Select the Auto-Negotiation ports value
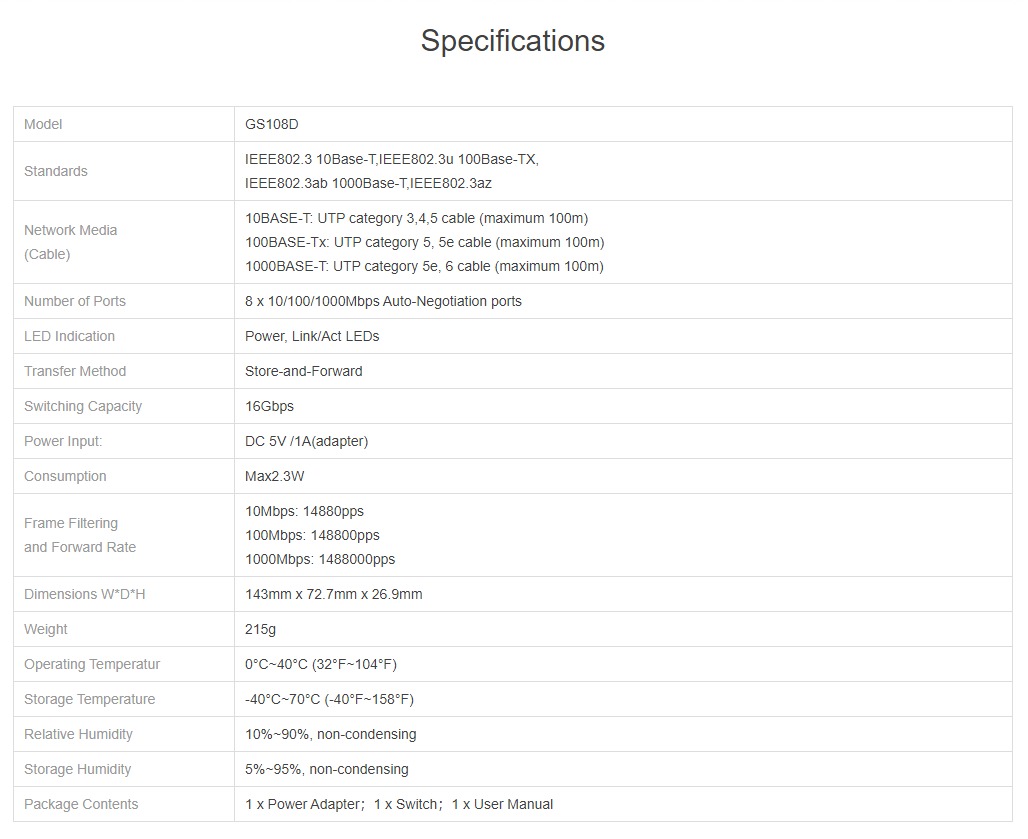1028x839 pixels. [383, 301]
